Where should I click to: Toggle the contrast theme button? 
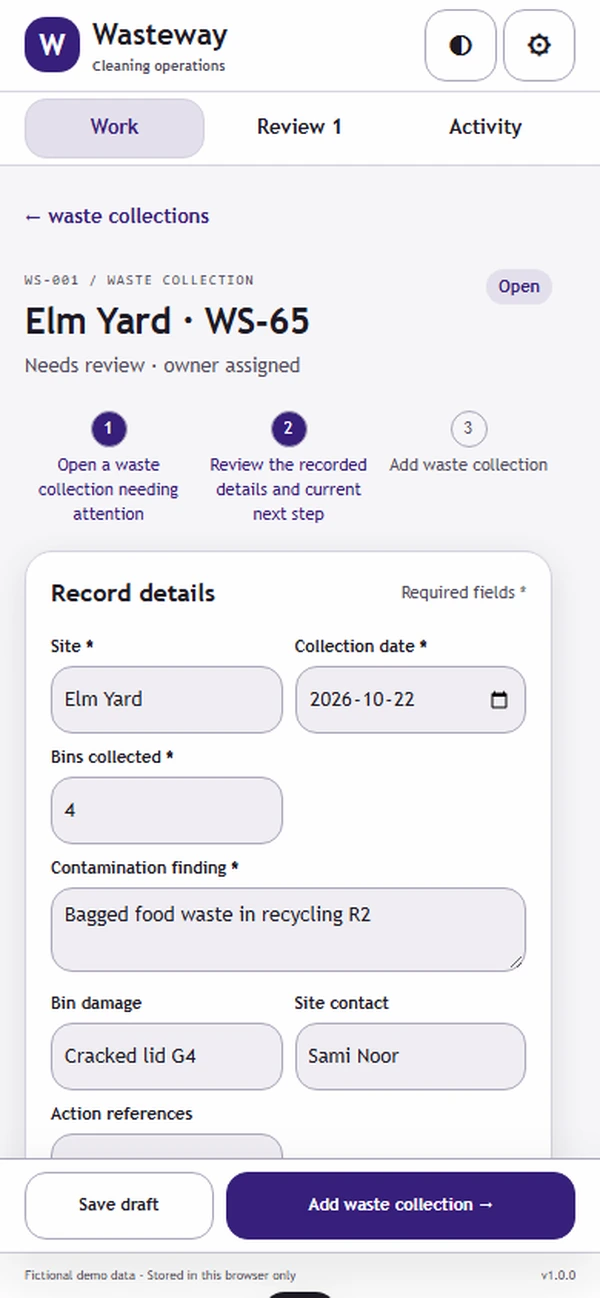point(461,45)
